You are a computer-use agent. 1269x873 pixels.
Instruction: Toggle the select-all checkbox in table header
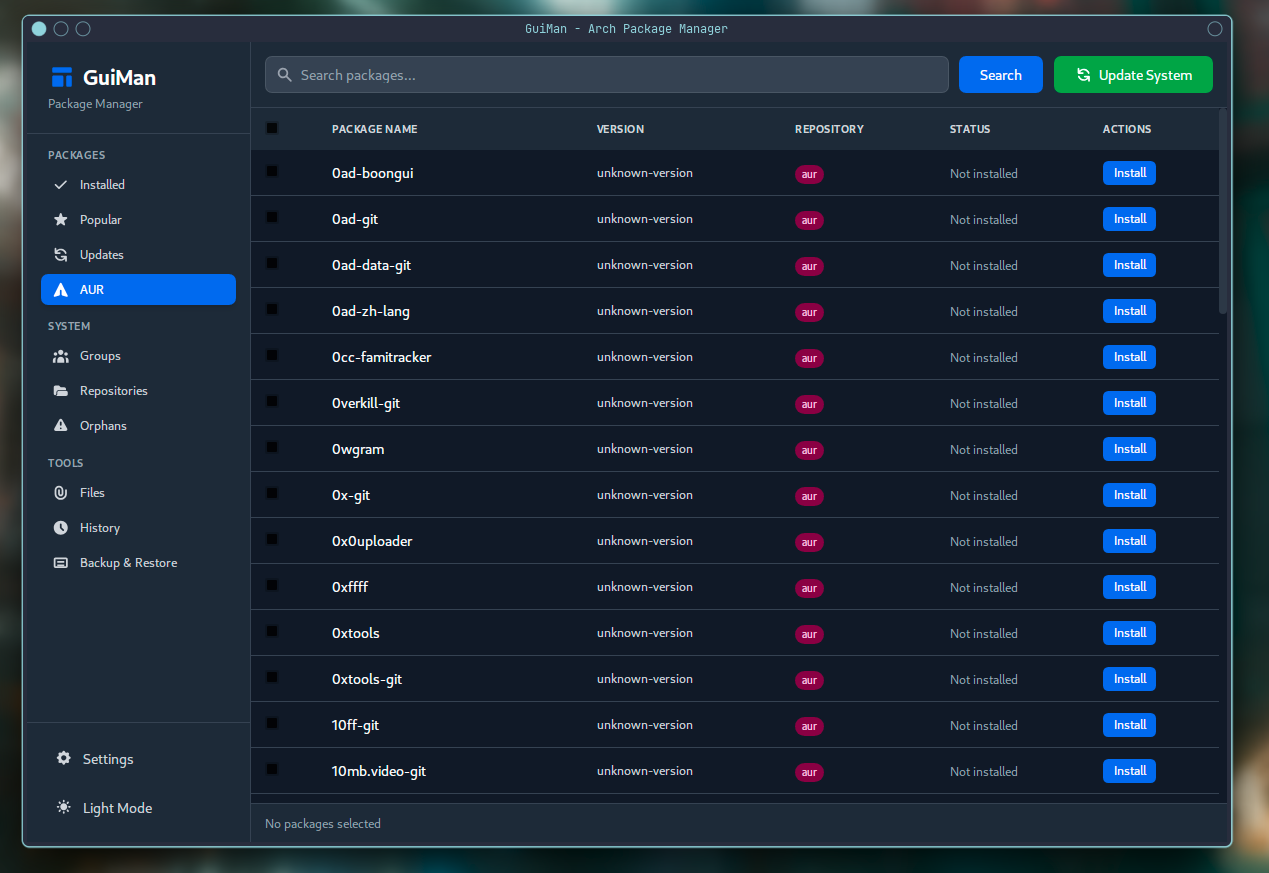coord(272,128)
